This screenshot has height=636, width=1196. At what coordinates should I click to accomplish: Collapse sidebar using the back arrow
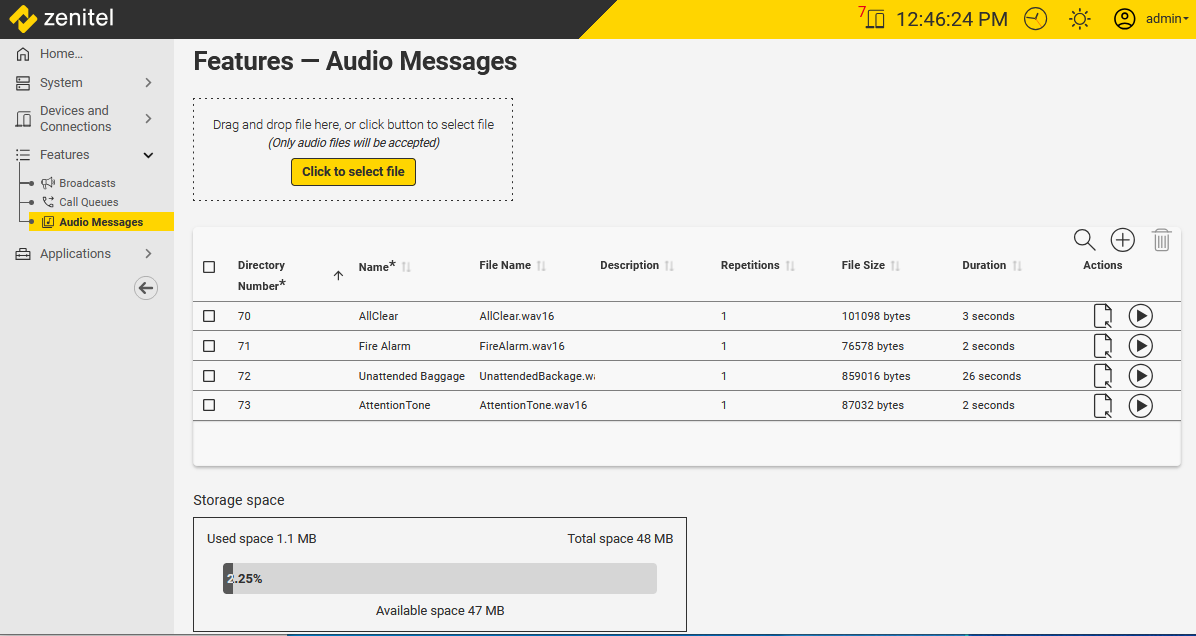146,288
